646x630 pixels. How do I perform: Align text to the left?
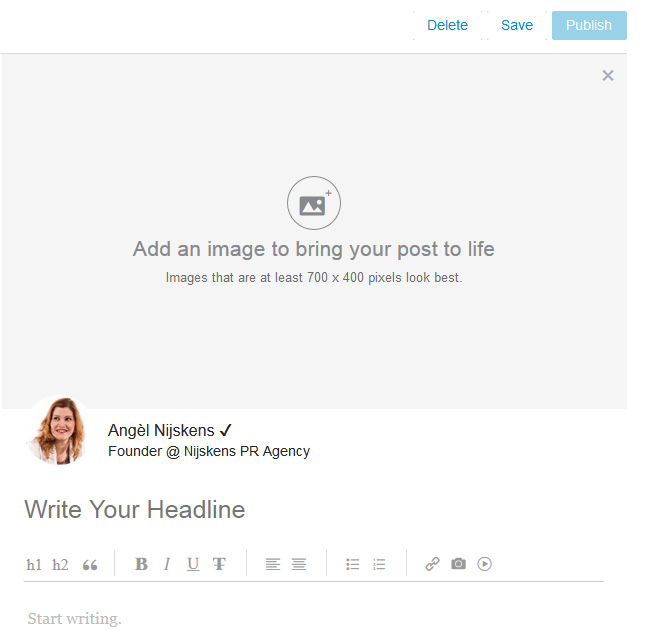pos(272,564)
